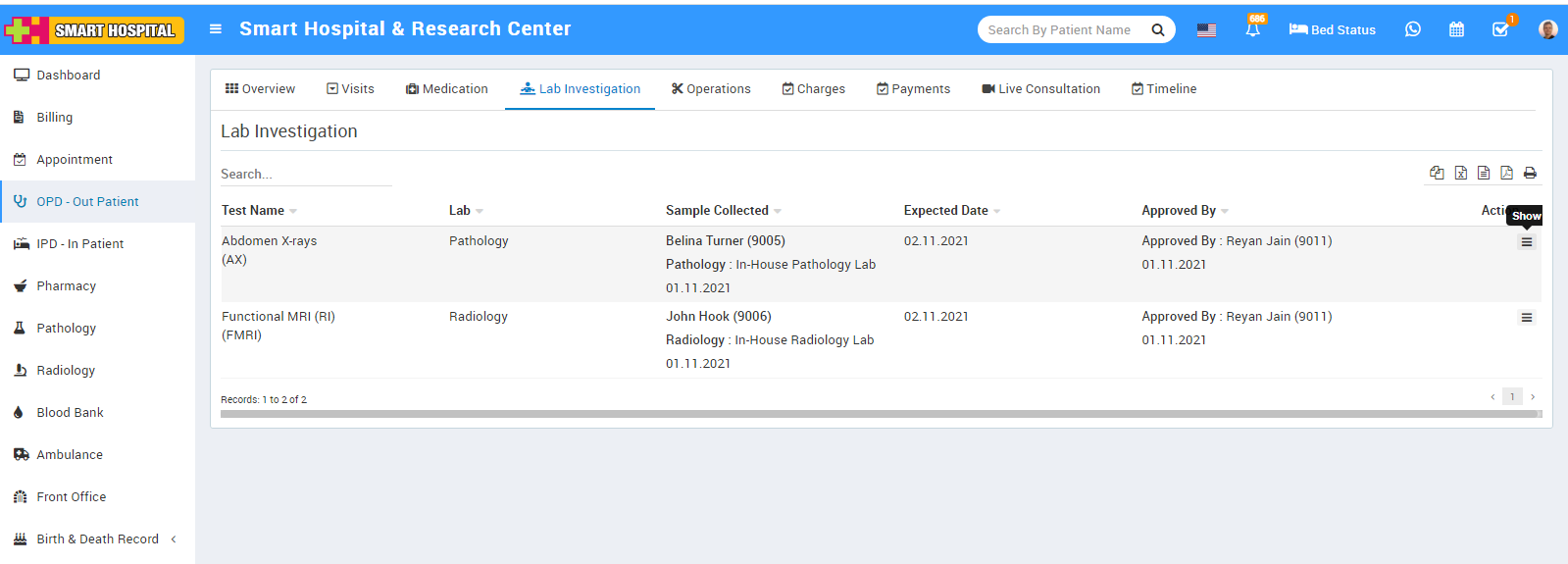Open Pharmacy in the sidebar
The width and height of the screenshot is (1568, 564).
[66, 286]
